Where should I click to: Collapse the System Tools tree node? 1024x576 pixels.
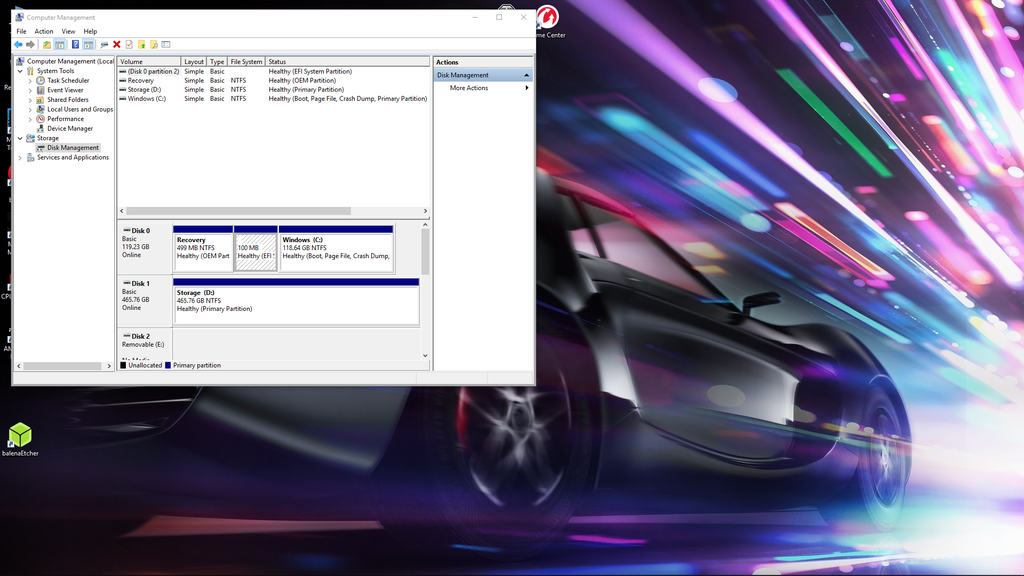[x=20, y=71]
